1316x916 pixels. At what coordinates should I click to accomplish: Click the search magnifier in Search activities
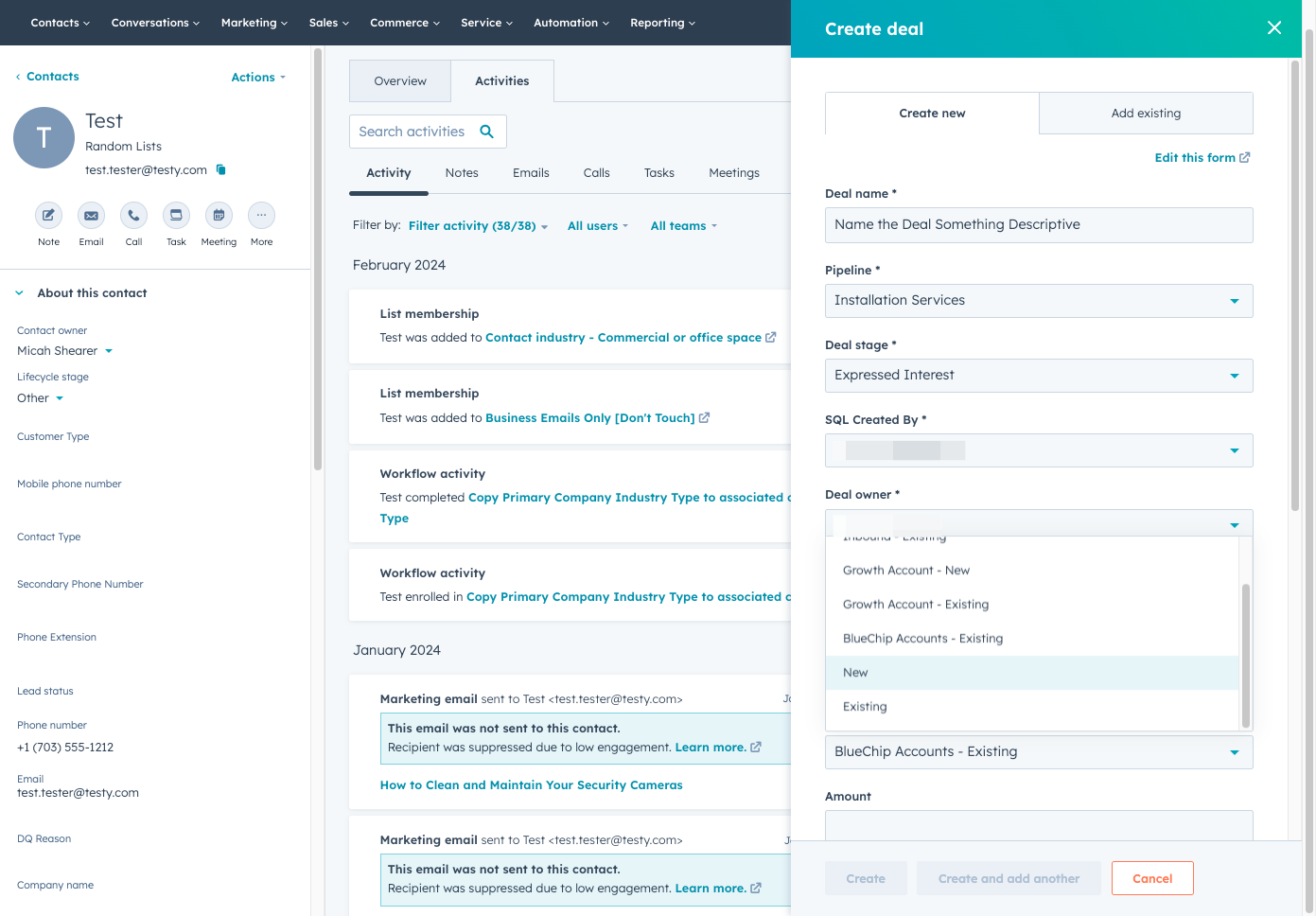tap(486, 132)
